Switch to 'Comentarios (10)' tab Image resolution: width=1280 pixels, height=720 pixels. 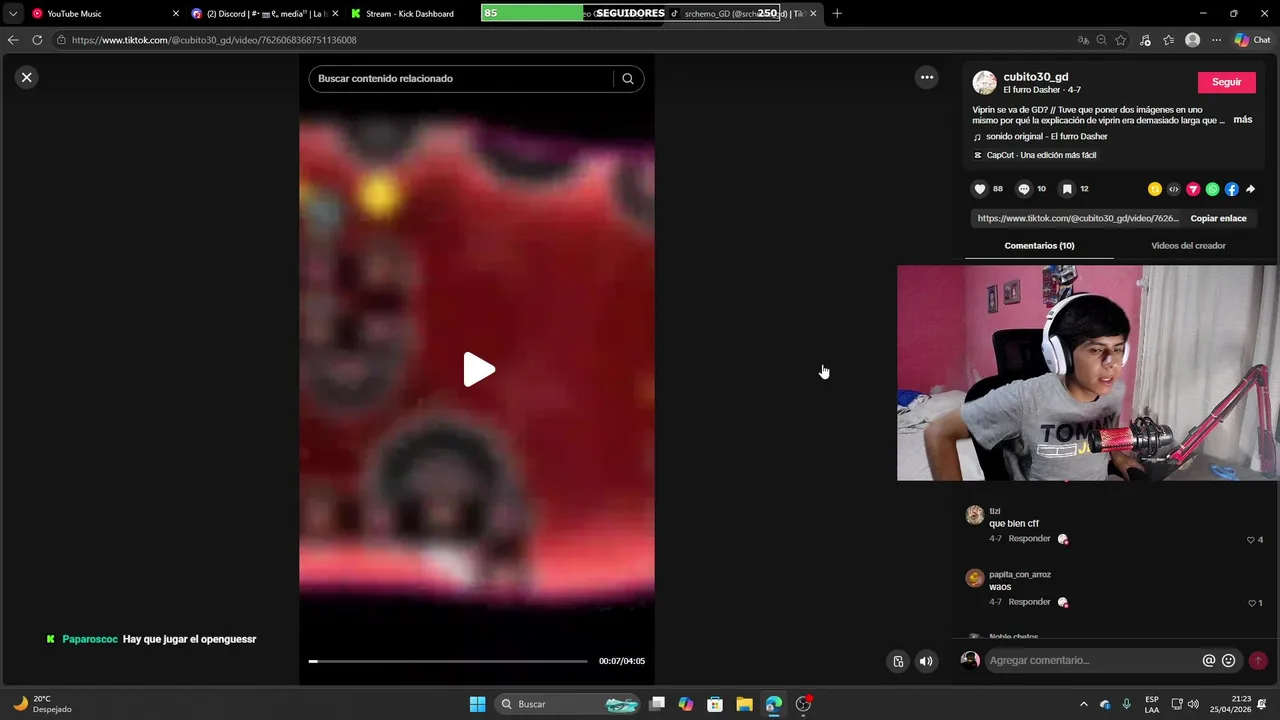click(x=1039, y=245)
